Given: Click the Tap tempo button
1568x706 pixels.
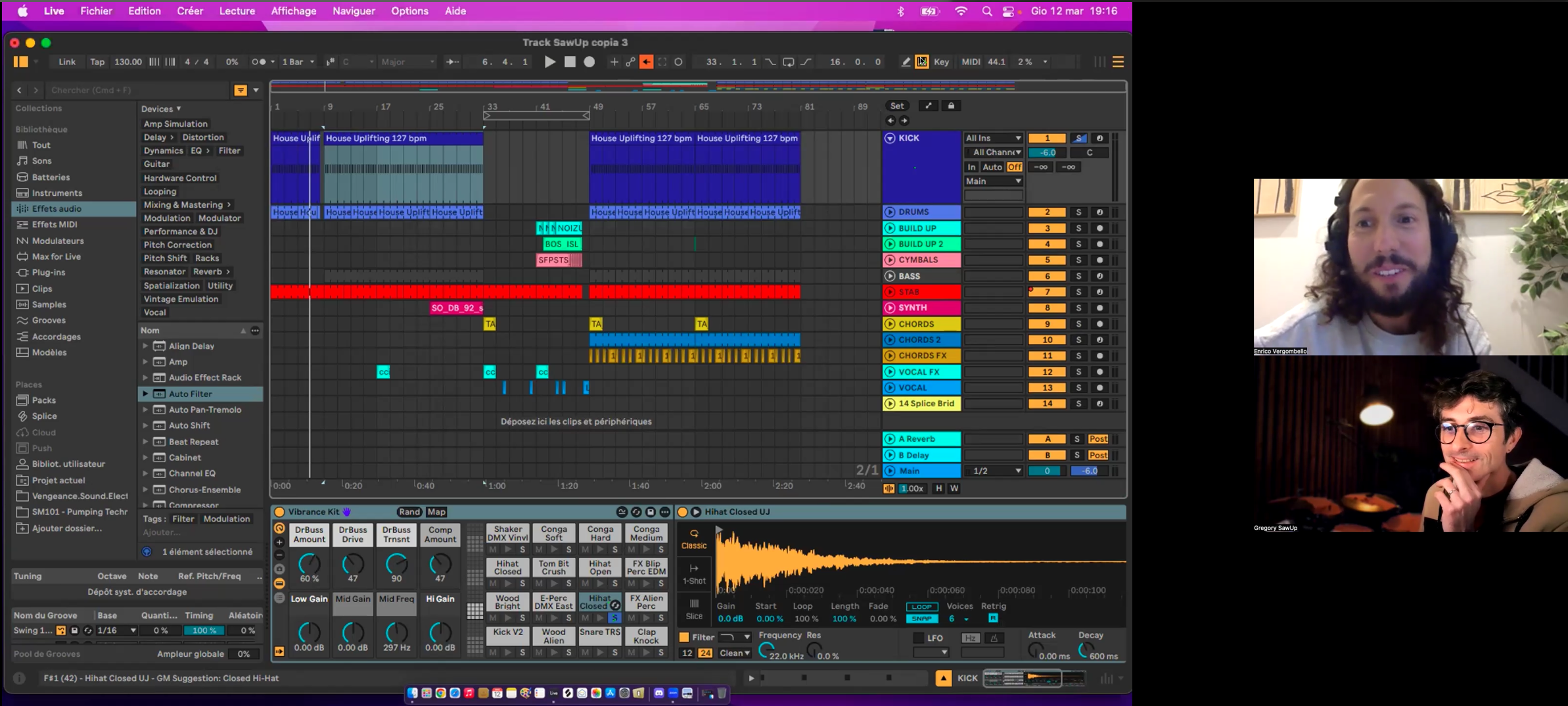Looking at the screenshot, I should click(x=97, y=62).
